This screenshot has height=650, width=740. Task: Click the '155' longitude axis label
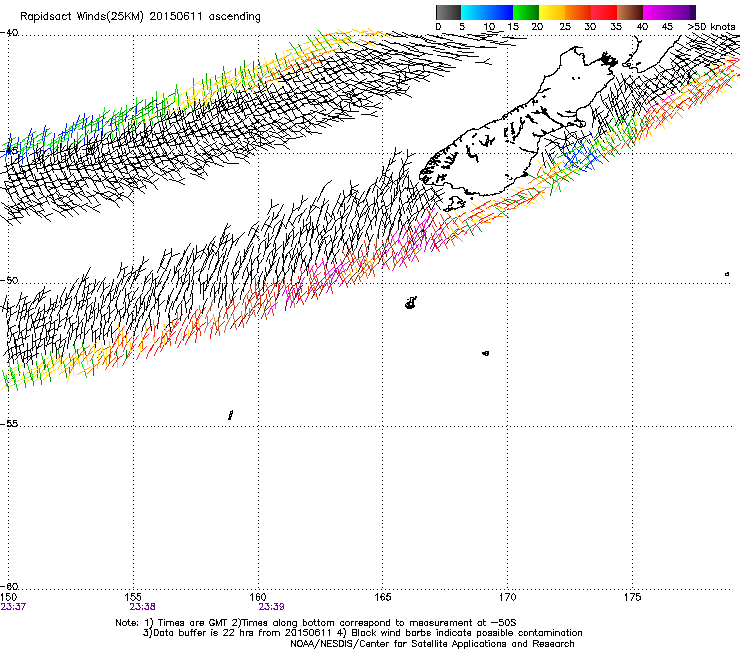point(134,597)
